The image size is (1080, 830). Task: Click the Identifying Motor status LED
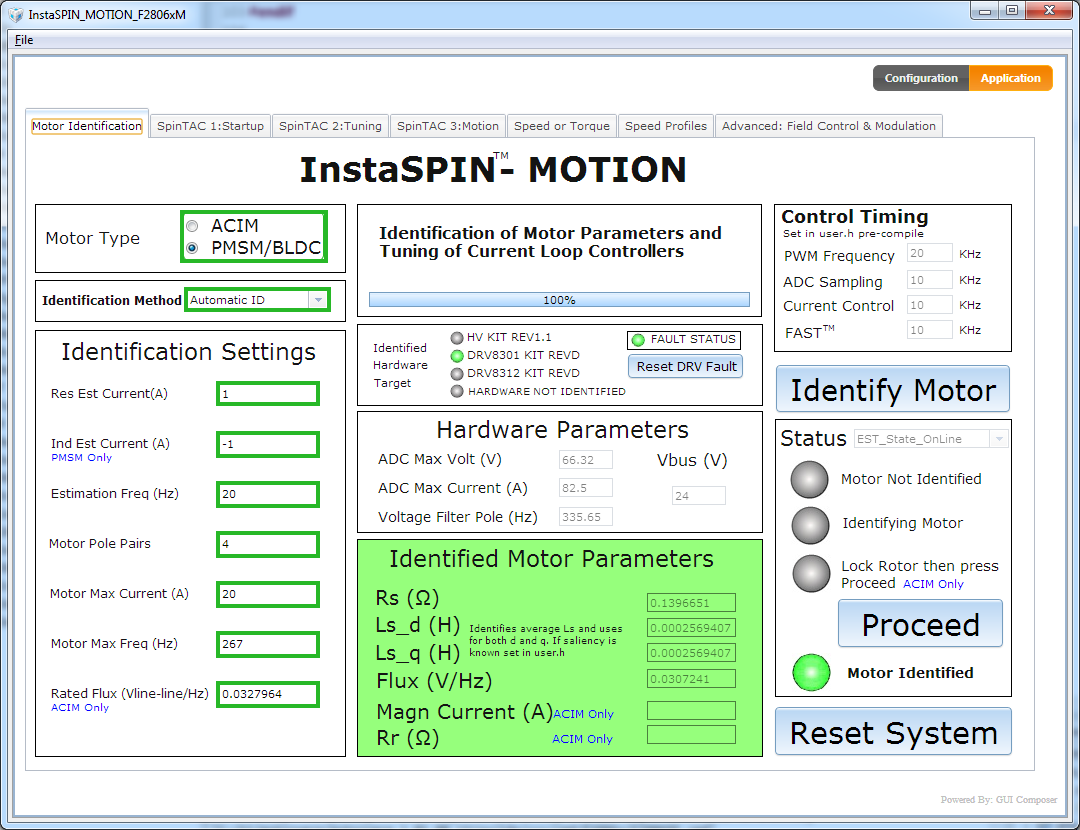pos(810,526)
